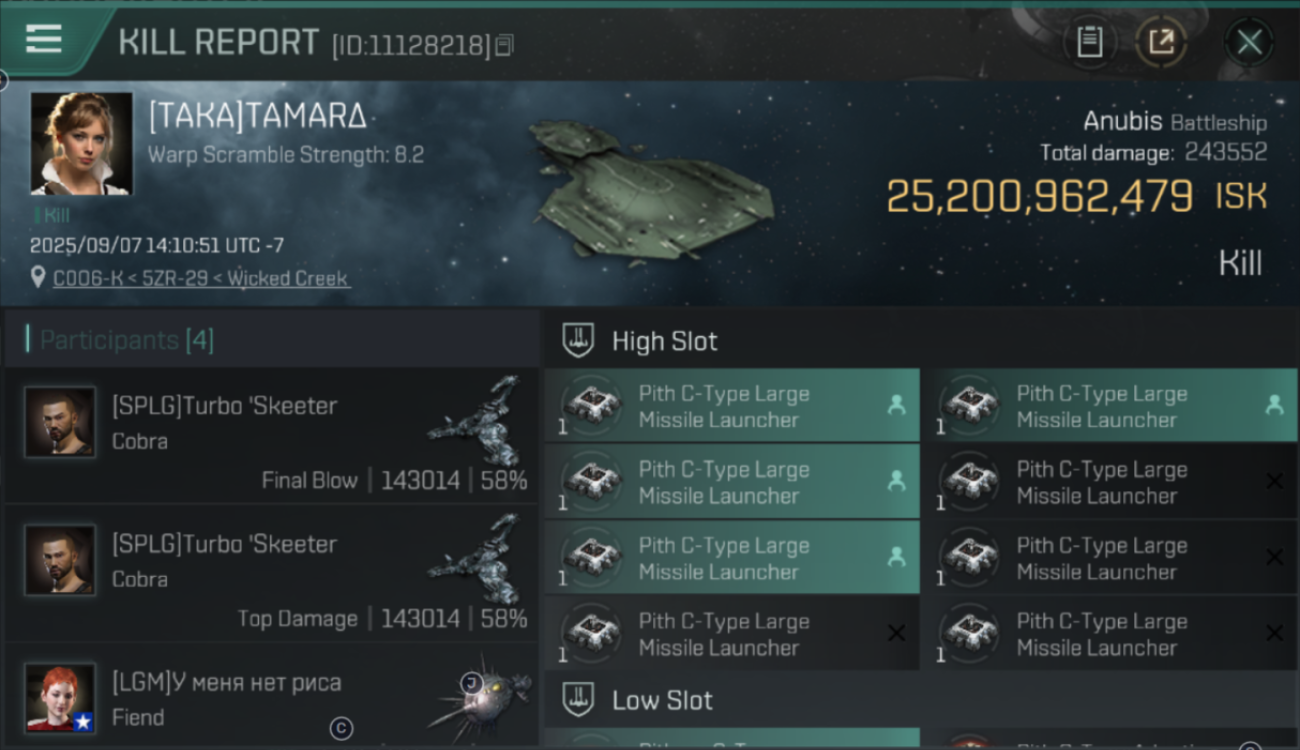Open the C006-K location link
This screenshot has height=750, width=1300.
pos(200,278)
